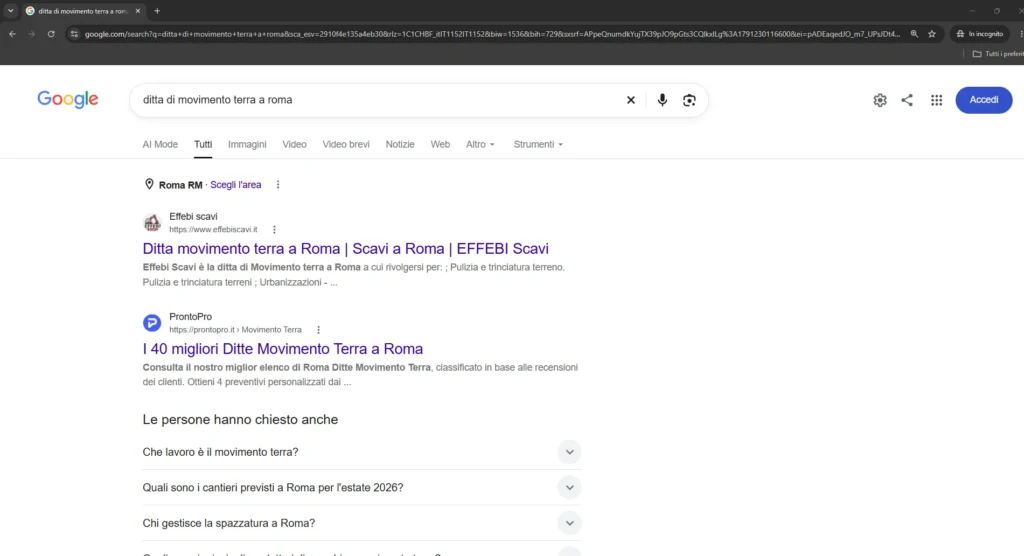
Task: Open the tab search dropdown arrow
Action: tap(10, 11)
